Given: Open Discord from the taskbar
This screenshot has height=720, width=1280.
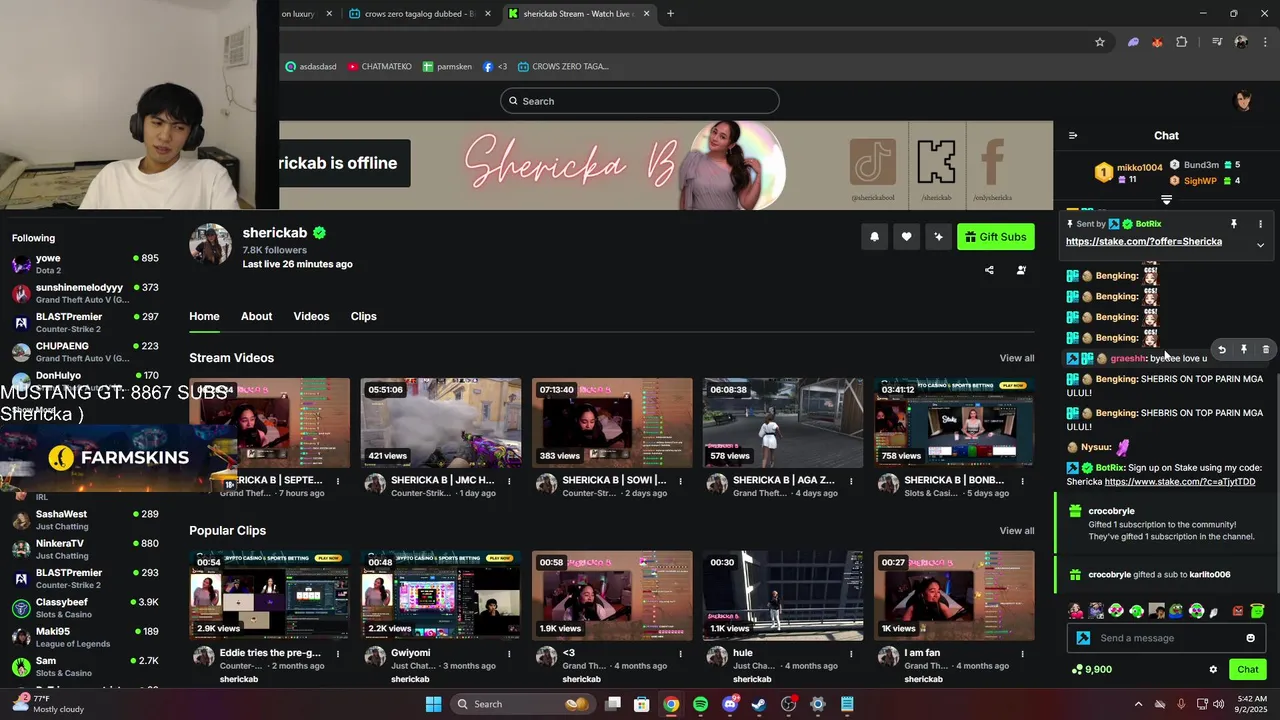Looking at the screenshot, I should point(730,704).
